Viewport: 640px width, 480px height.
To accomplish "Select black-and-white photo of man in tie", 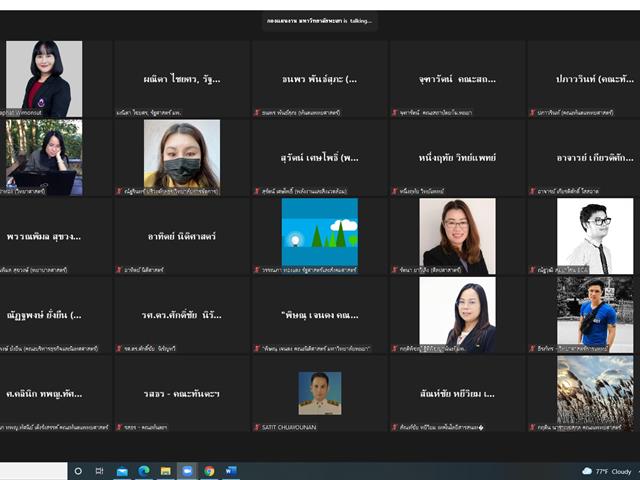I will tap(595, 236).
